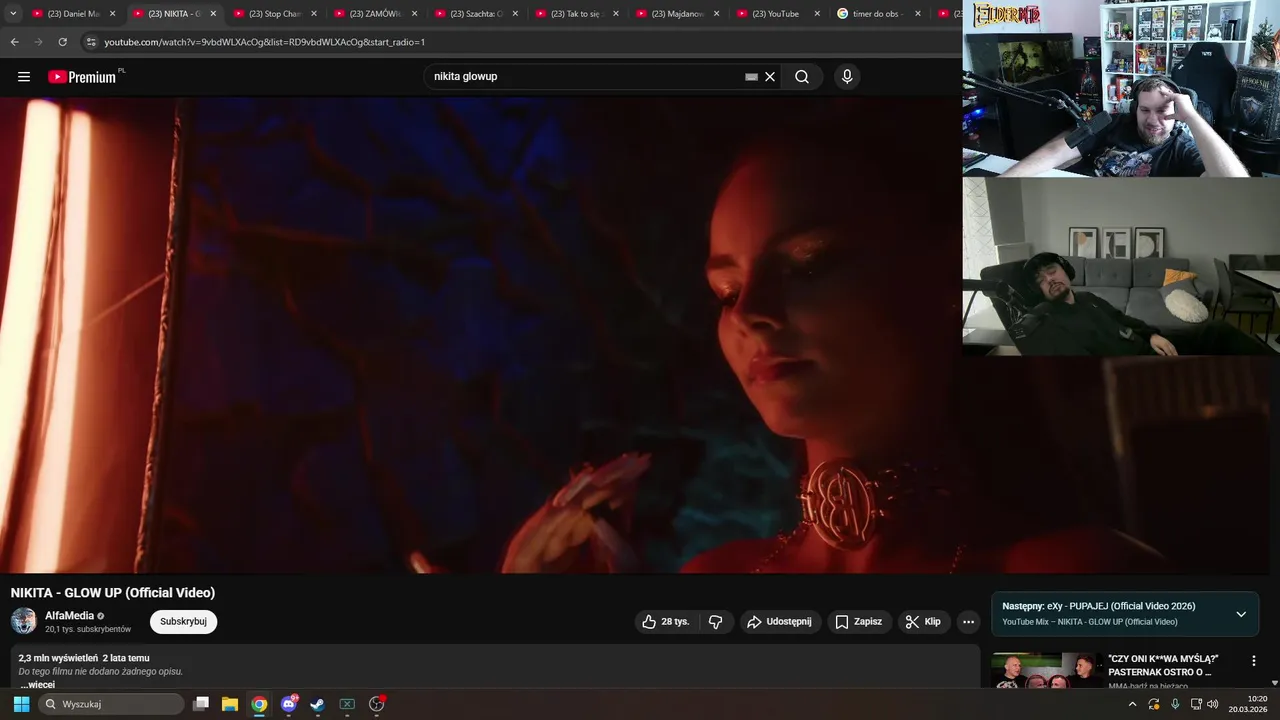This screenshot has height=720, width=1280.
Task: Dislike the NIKITA video
Action: 716,622
